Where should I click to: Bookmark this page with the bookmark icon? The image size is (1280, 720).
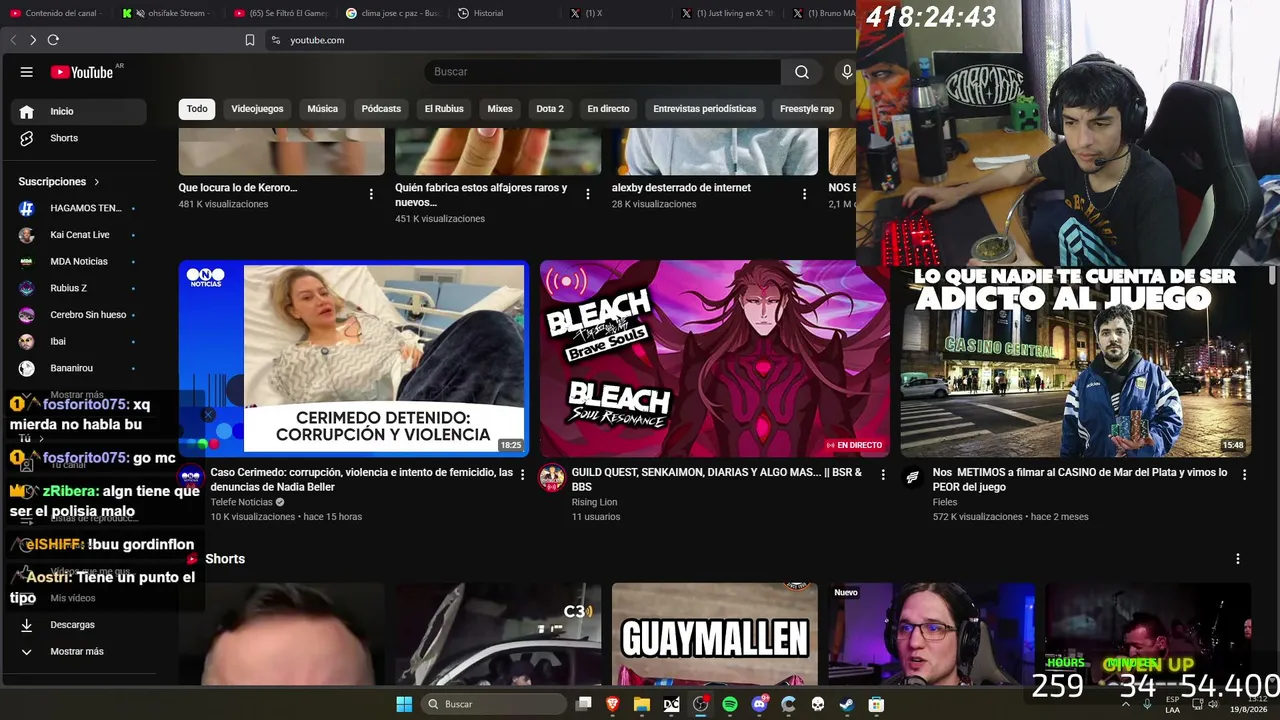tap(250, 40)
